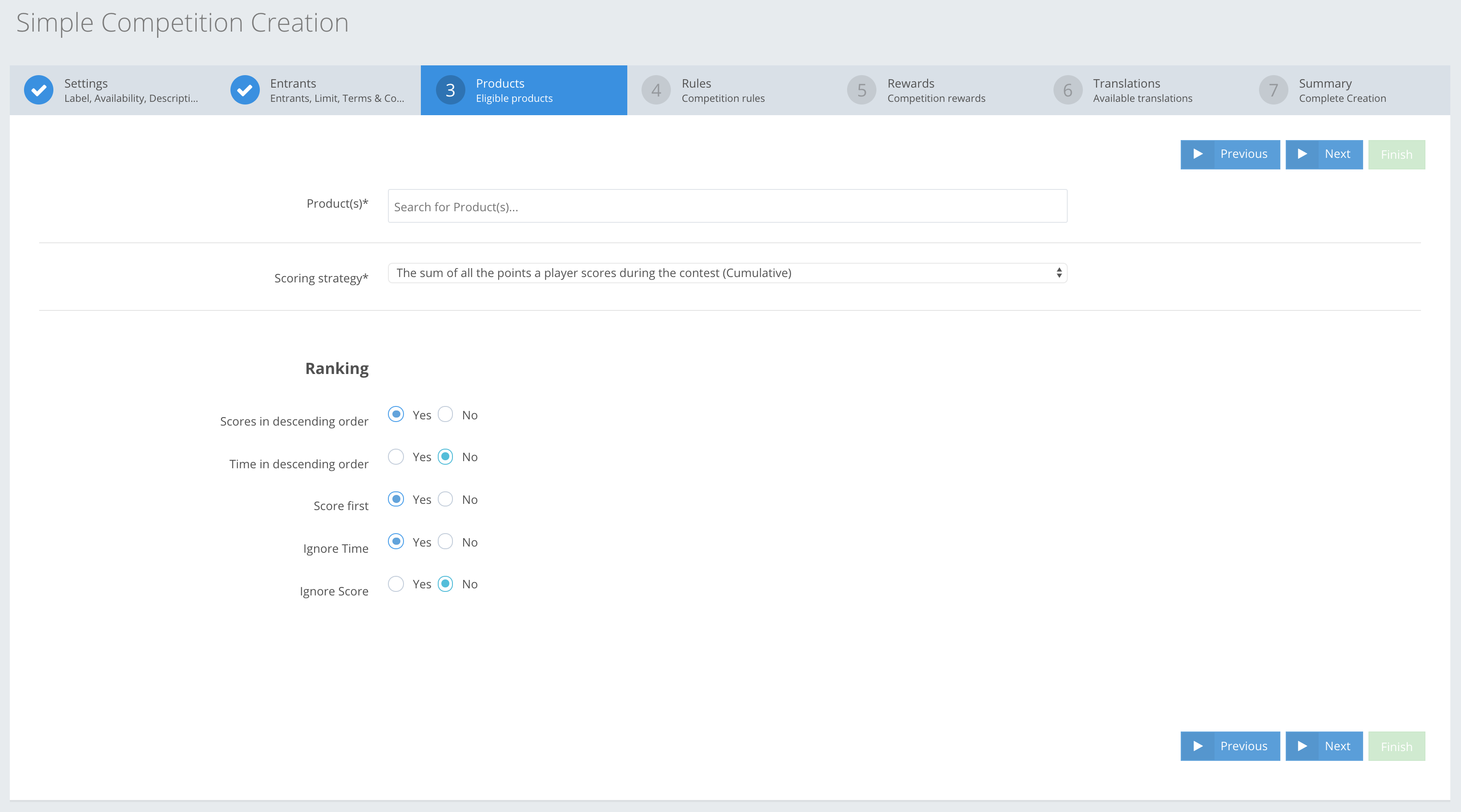Select Yes for Time in descending order
1461x812 pixels.
[396, 457]
